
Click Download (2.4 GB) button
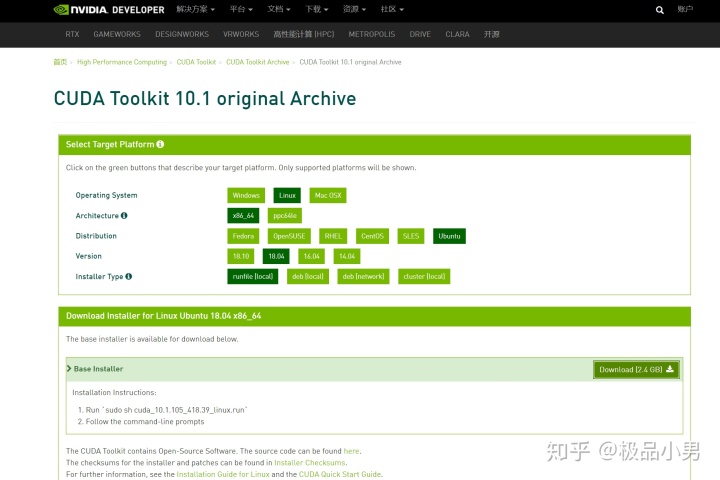[636, 369]
